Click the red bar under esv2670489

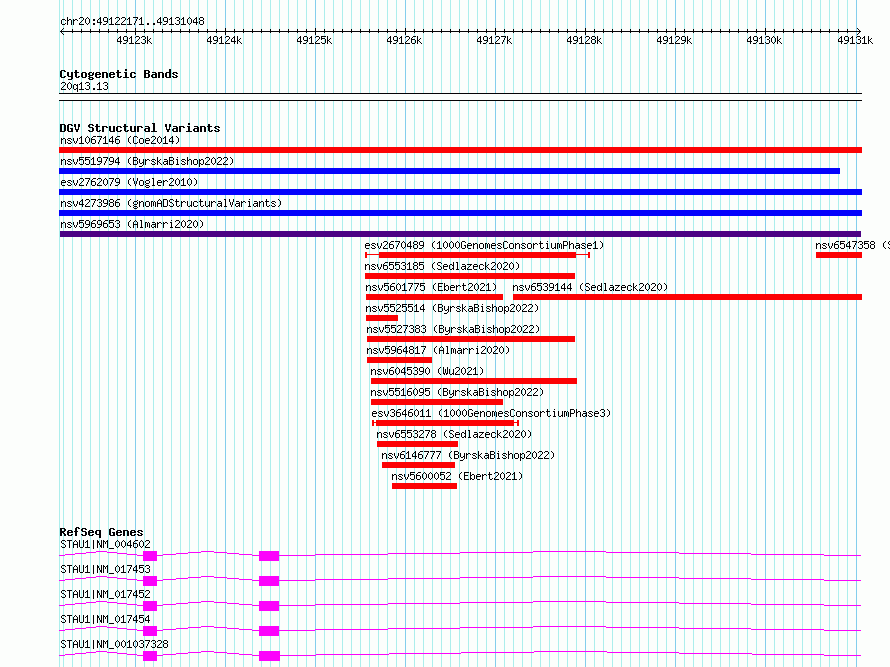point(477,255)
